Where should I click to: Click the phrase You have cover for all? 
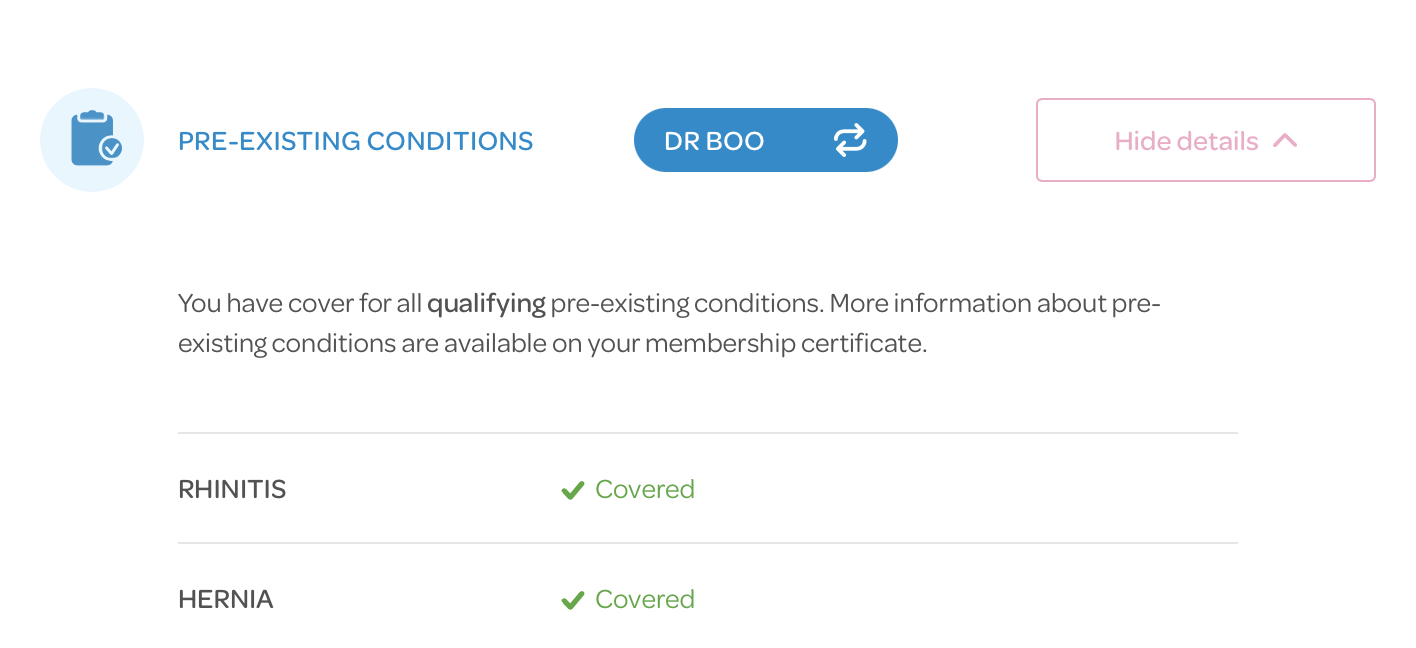point(300,303)
